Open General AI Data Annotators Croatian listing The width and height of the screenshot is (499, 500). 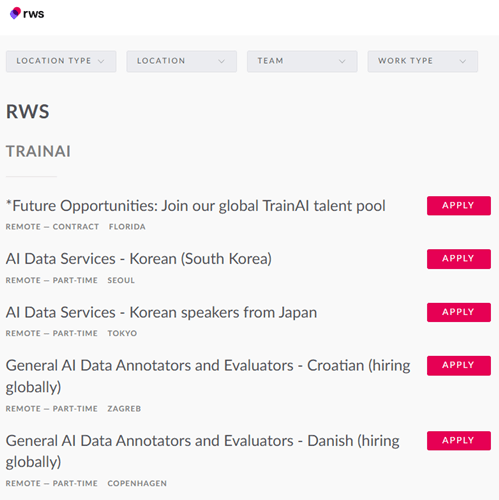click(x=208, y=376)
